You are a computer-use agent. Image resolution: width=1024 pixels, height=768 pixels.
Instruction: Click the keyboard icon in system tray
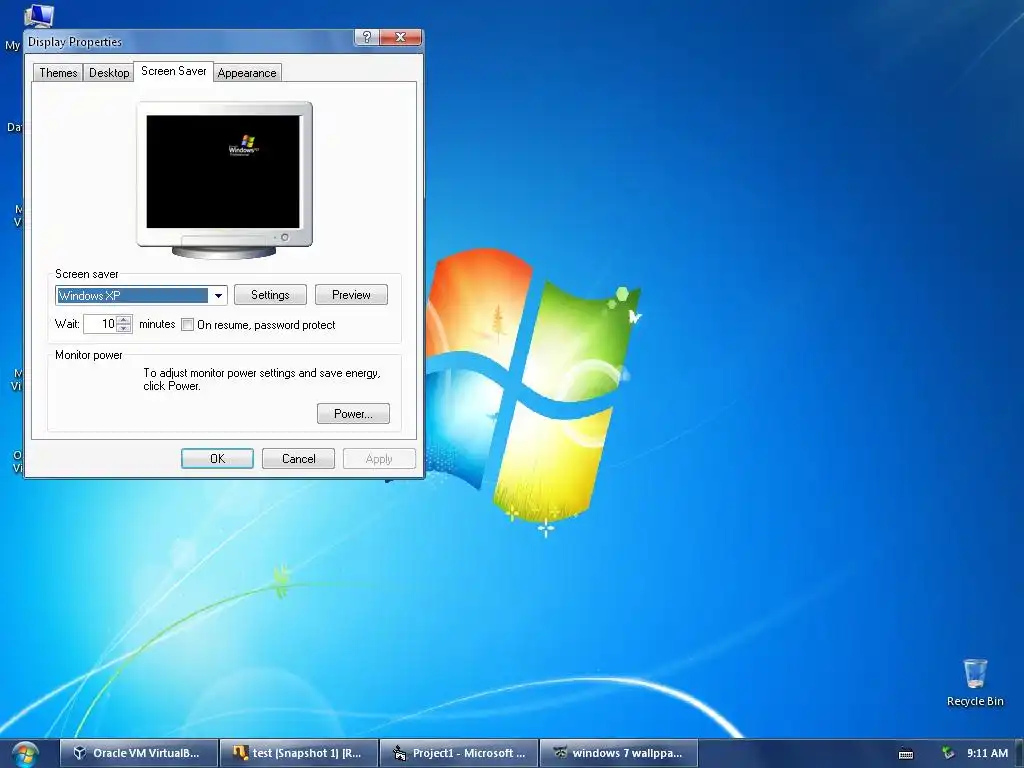[906, 754]
